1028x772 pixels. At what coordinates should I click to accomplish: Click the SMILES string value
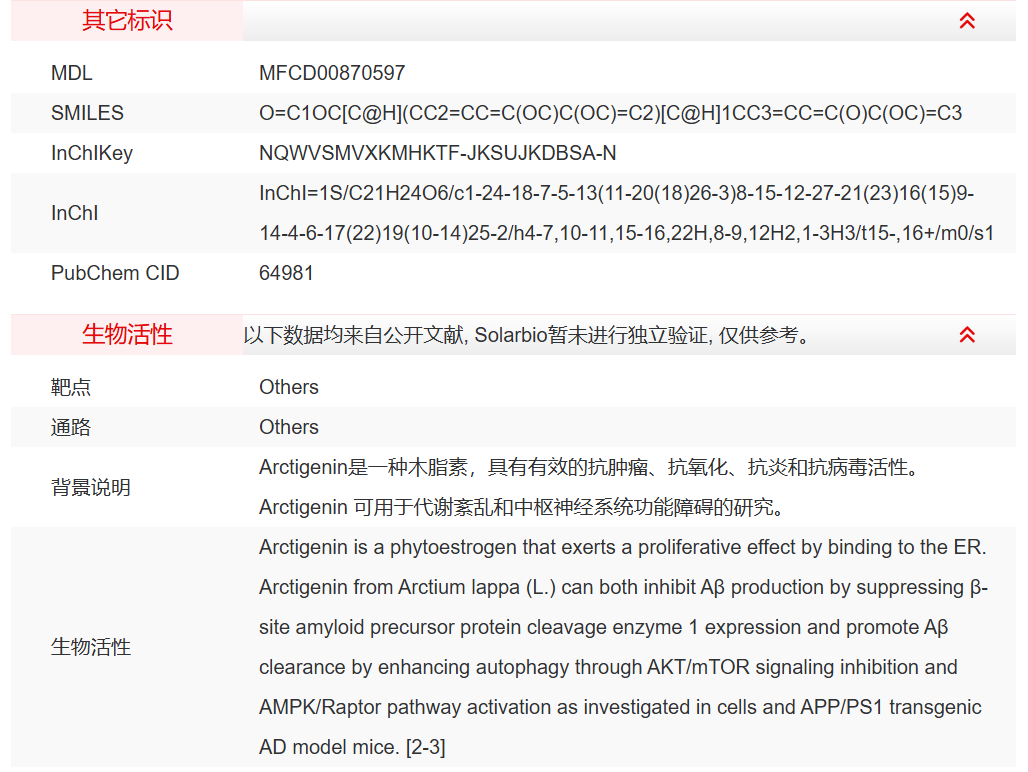click(x=610, y=113)
